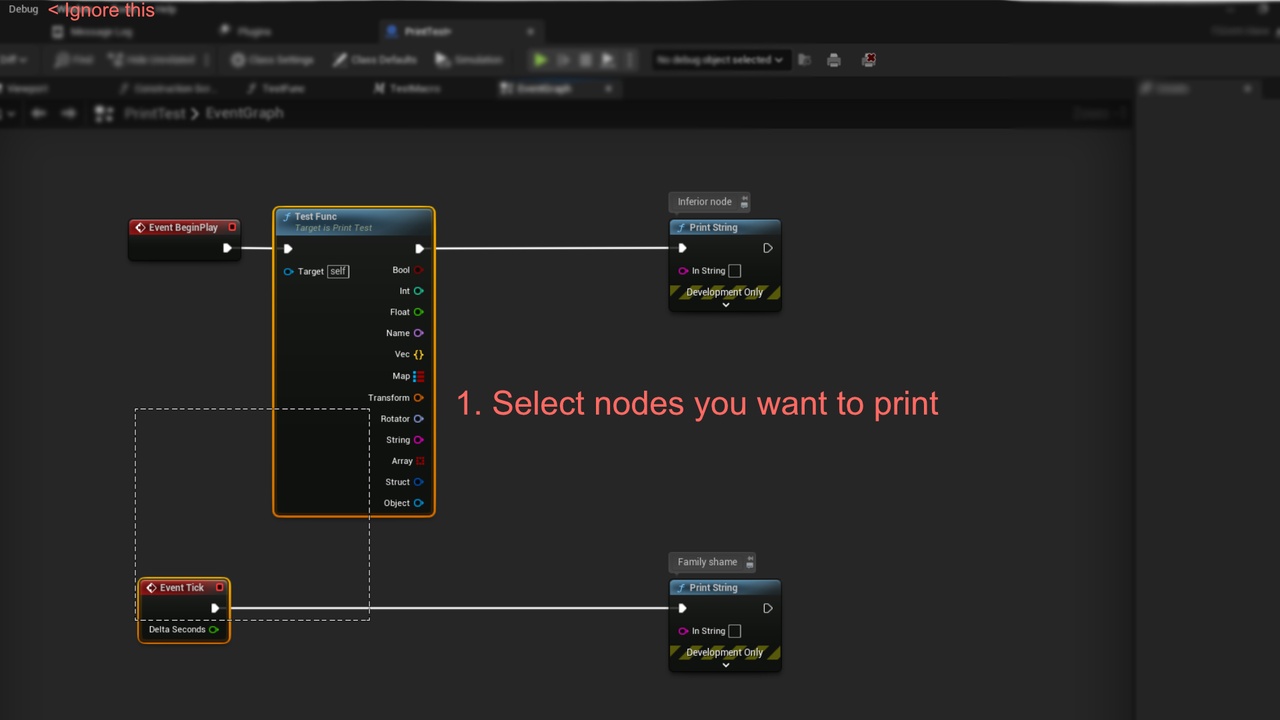Click the red delegate pin on Event Tick
The image size is (1280, 720).
220,587
